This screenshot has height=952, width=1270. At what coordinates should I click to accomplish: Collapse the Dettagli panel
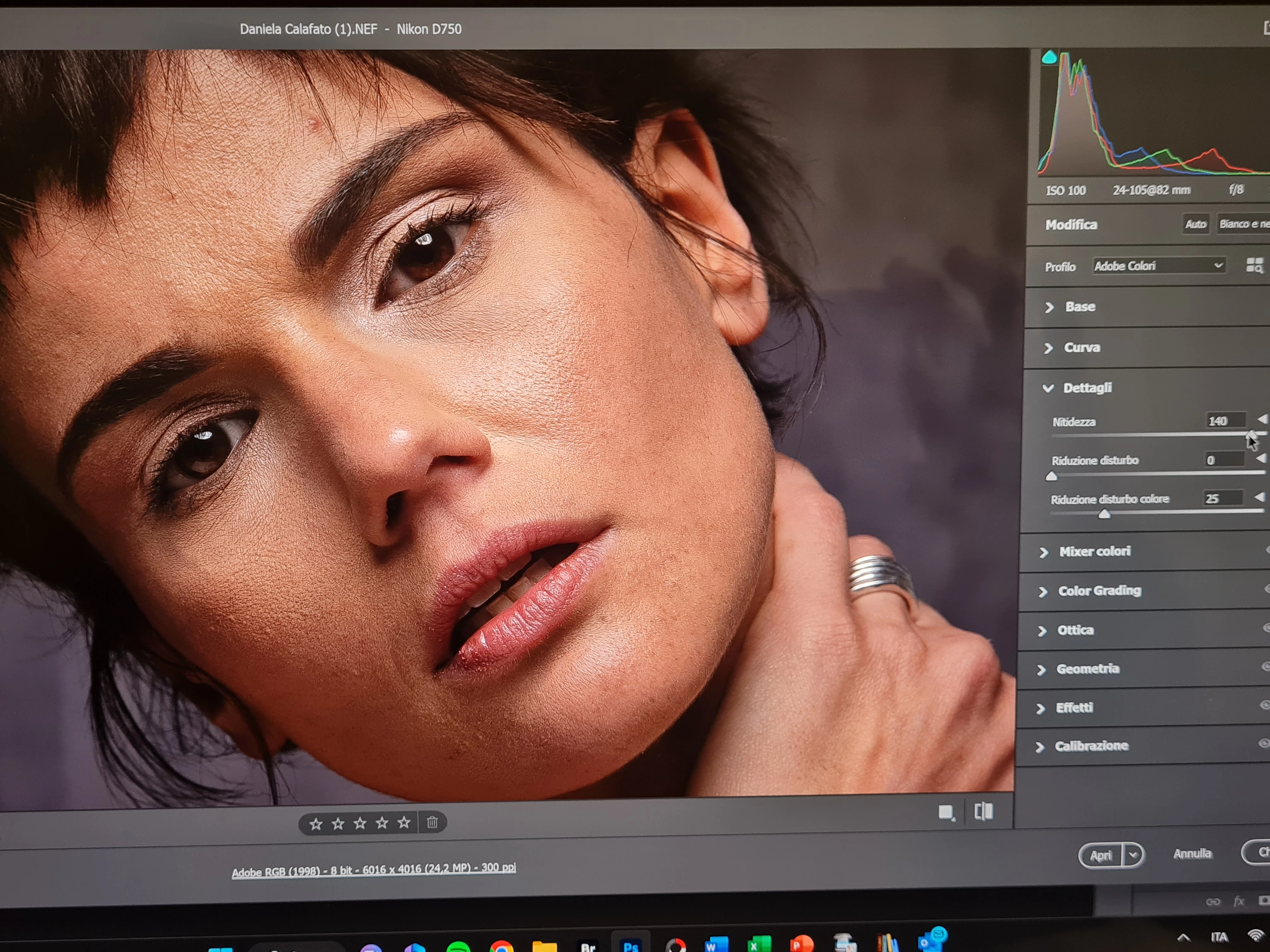(x=1087, y=388)
